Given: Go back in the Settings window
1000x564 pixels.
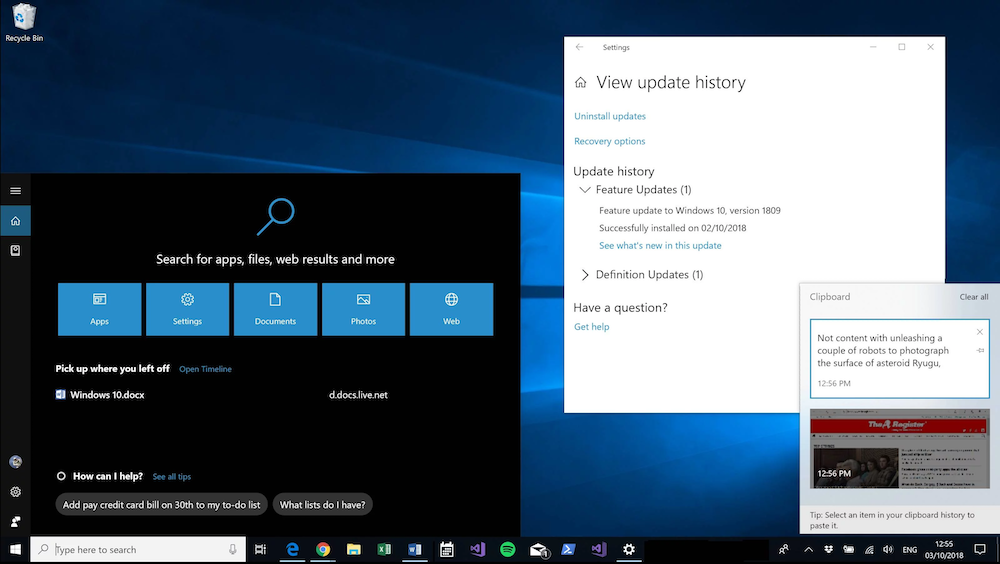Looking at the screenshot, I should tap(579, 47).
